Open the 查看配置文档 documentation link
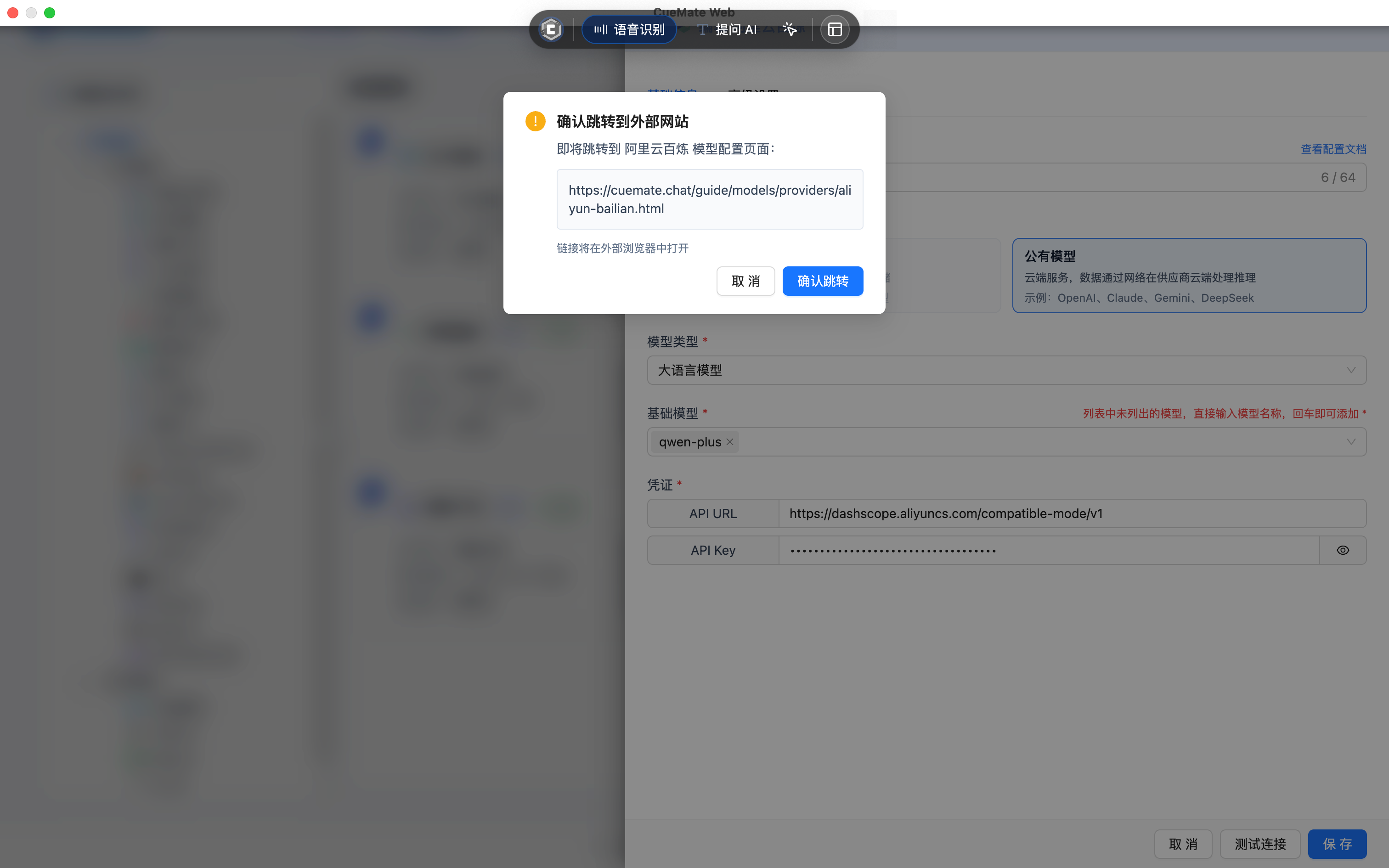 1333,149
